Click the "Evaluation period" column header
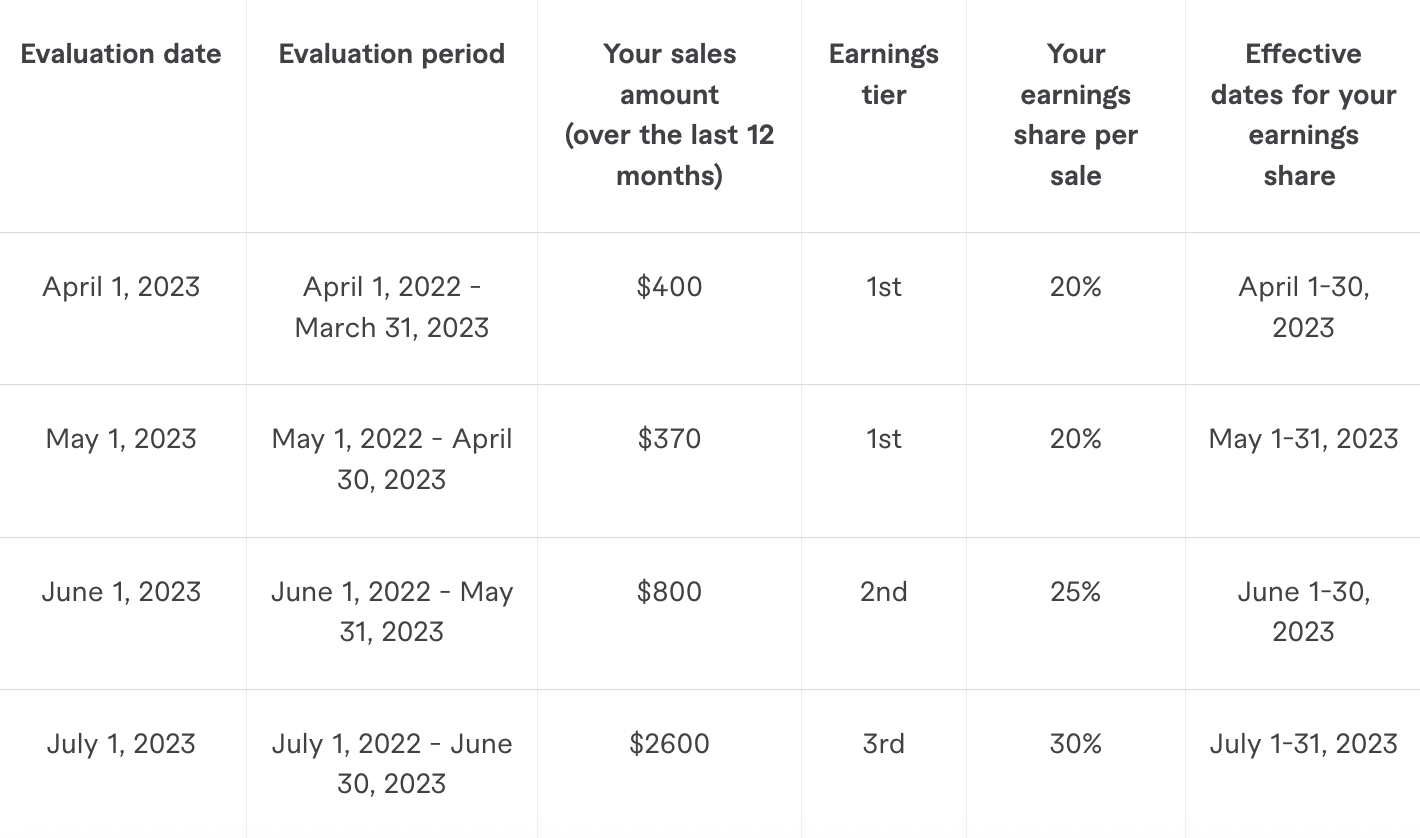 click(392, 54)
